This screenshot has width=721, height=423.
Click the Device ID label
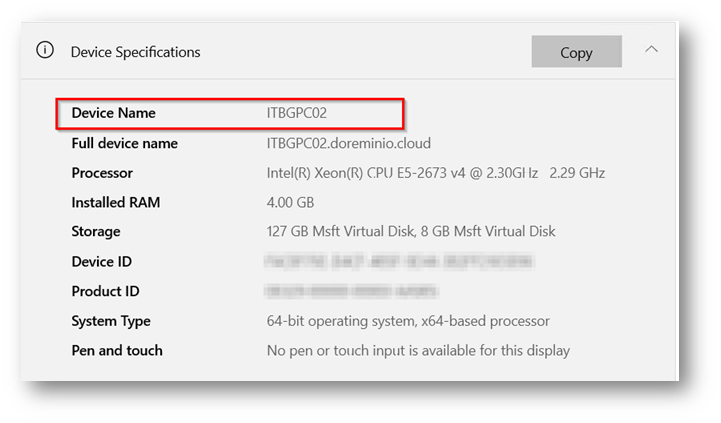click(x=101, y=262)
